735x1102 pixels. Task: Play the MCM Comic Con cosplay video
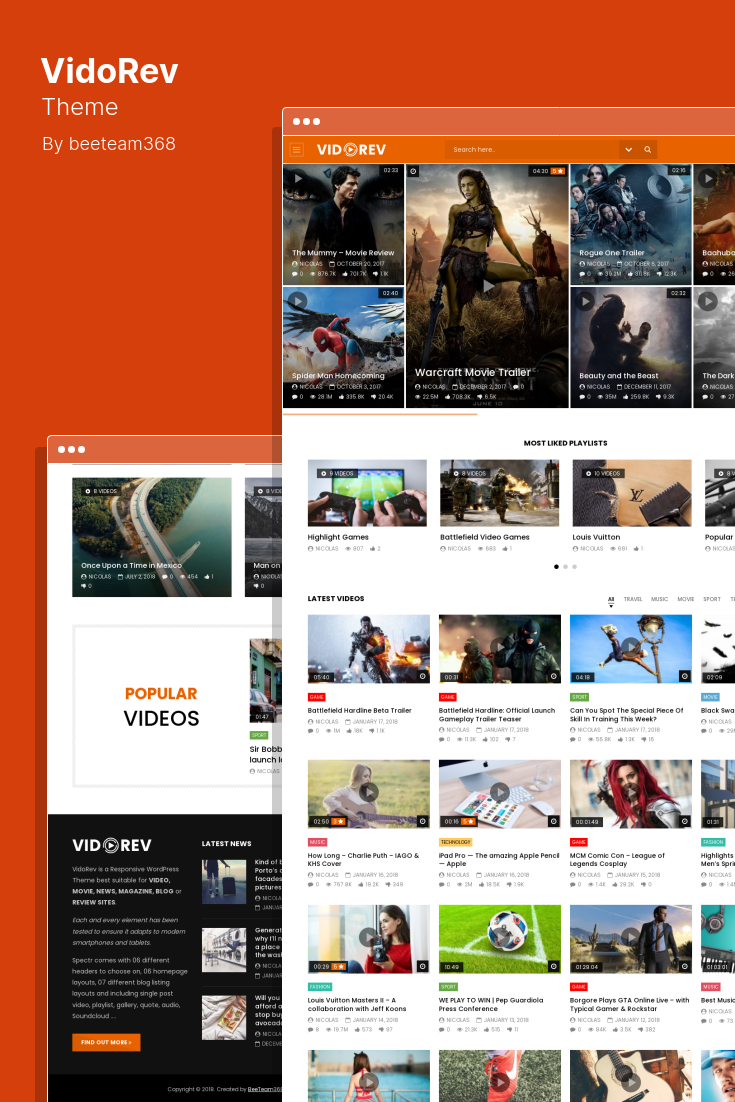(x=630, y=792)
